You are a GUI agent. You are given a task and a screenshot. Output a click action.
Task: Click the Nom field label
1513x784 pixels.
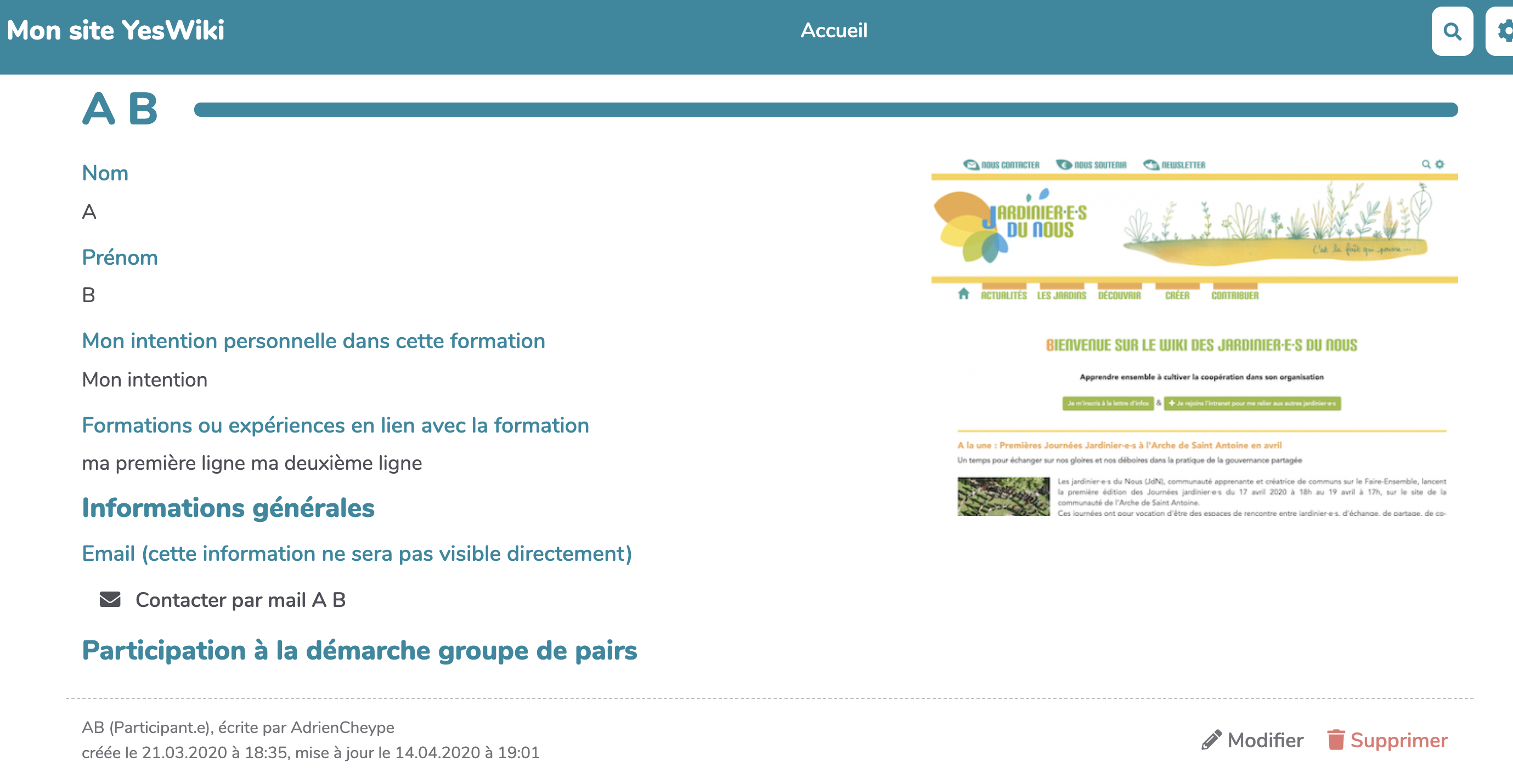click(x=105, y=173)
